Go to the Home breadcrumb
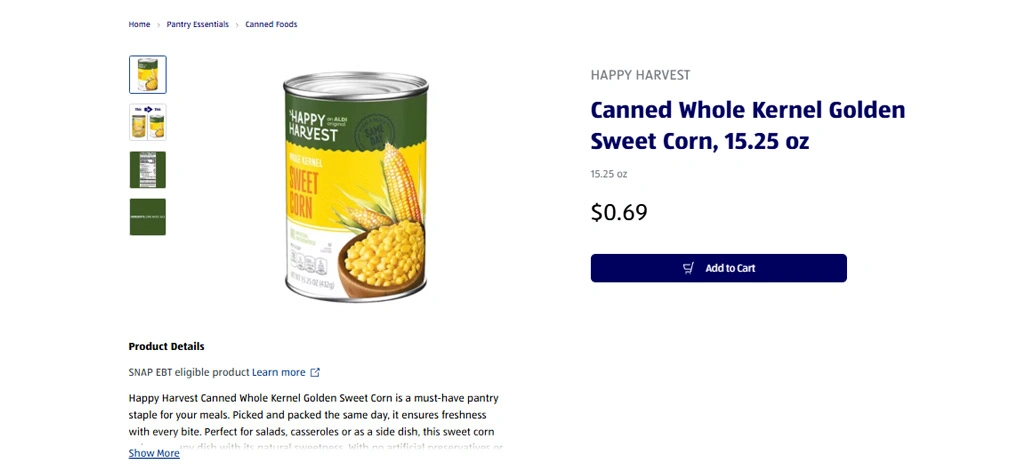The width and height of the screenshot is (1026, 466). (x=139, y=24)
